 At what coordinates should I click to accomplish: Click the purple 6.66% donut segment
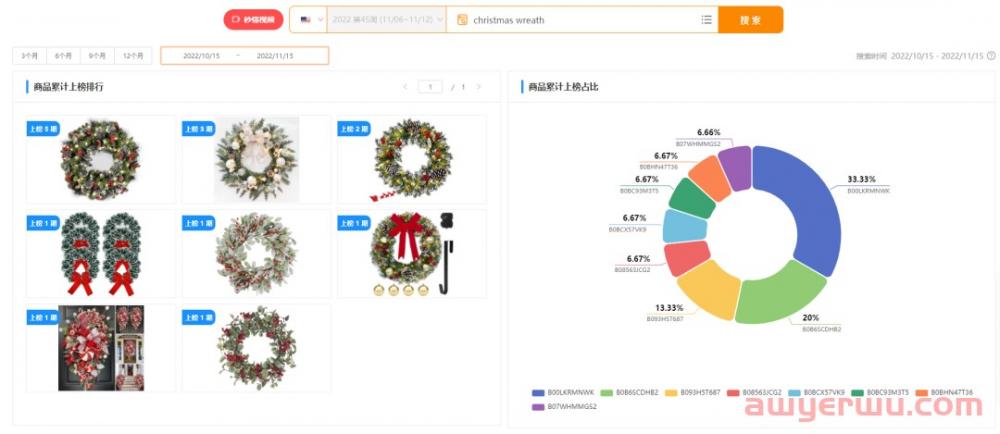(x=736, y=168)
